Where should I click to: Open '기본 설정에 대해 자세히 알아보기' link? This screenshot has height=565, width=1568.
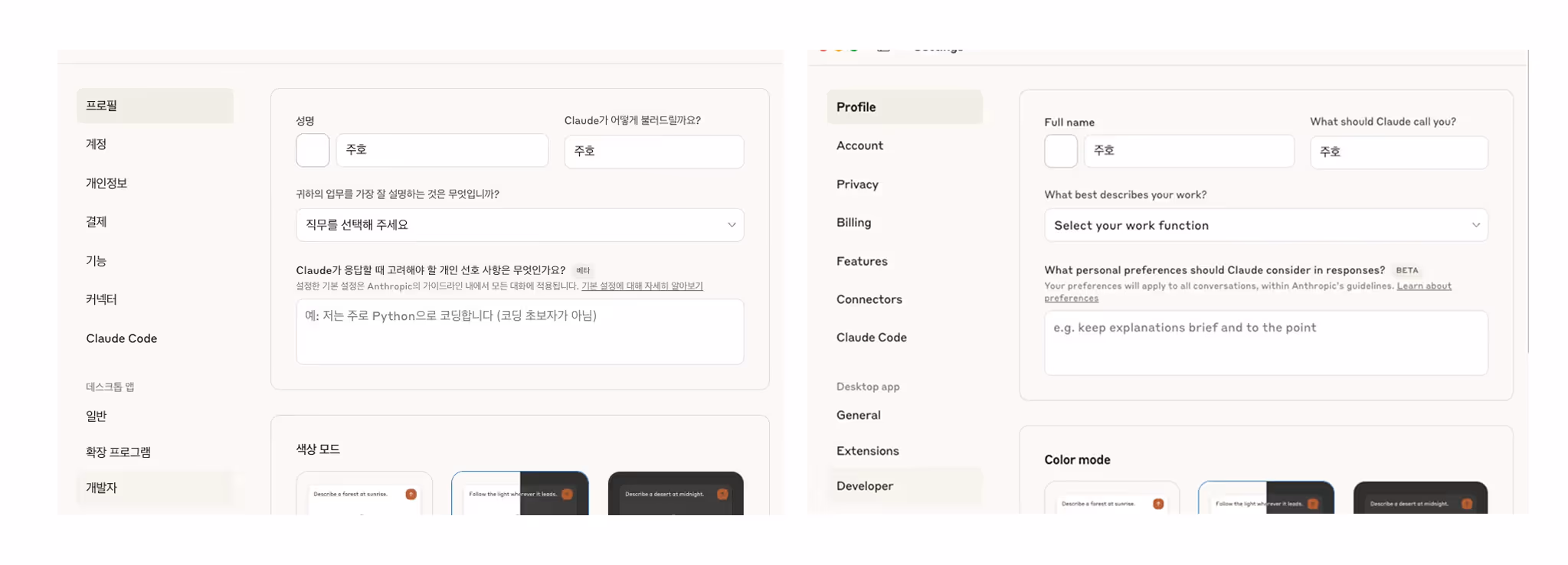click(x=642, y=286)
